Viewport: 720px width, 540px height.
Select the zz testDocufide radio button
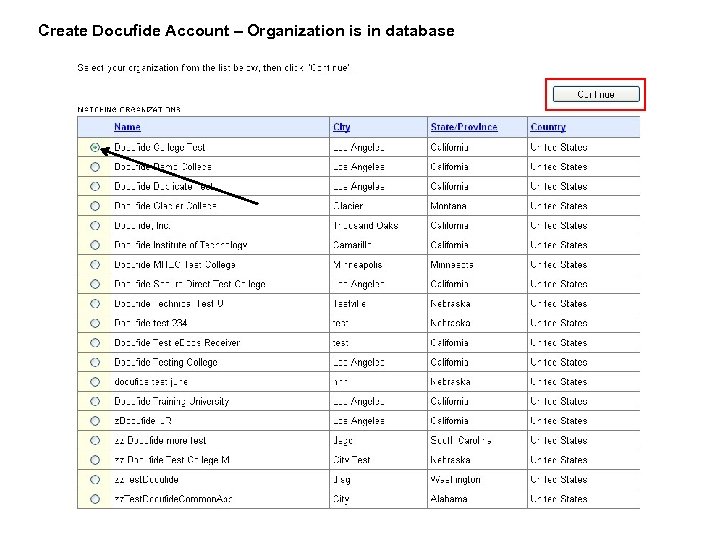point(95,479)
